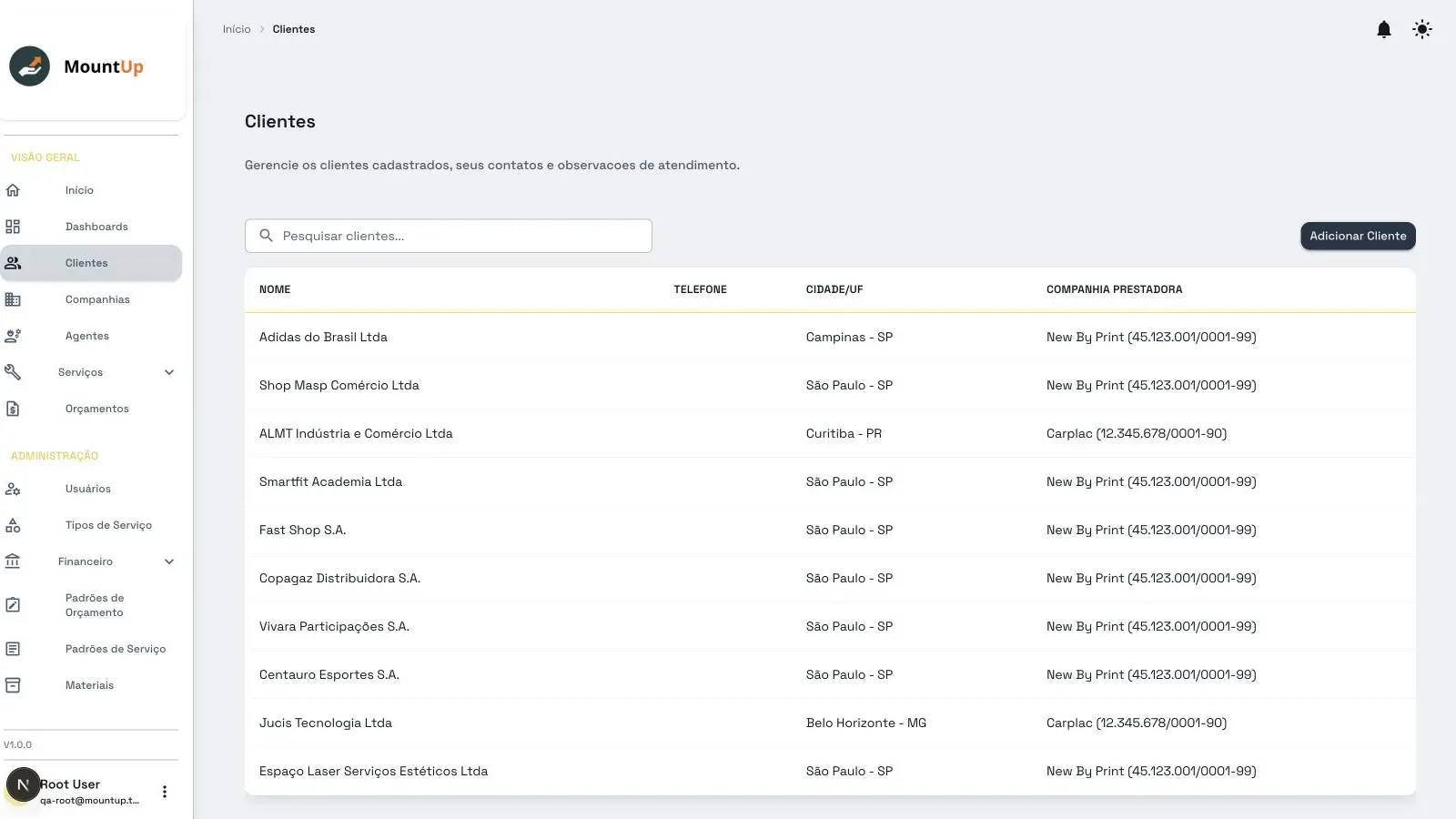Click the Dashboards grid icon
The width and height of the screenshot is (1456, 819).
(x=13, y=227)
